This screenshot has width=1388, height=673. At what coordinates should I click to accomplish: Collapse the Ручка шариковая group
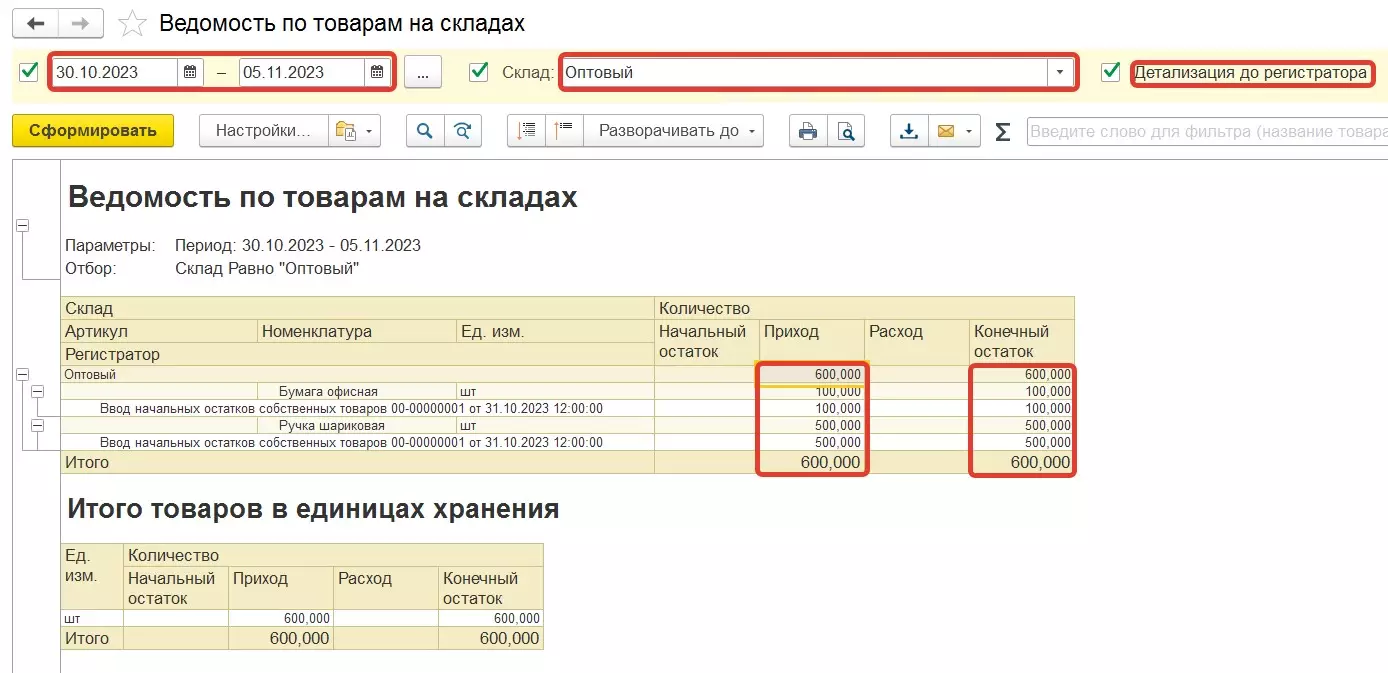tap(37, 425)
